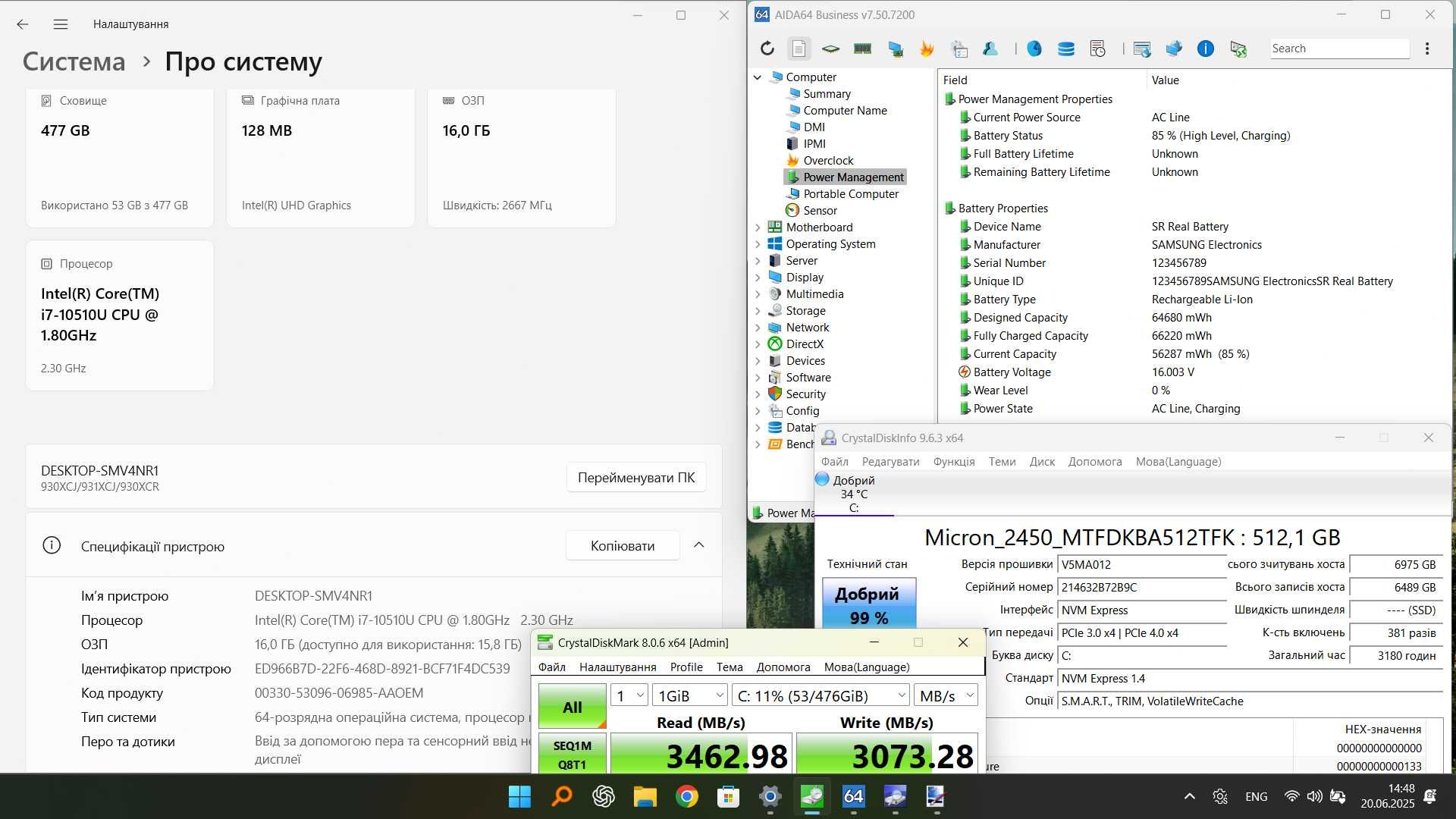Click the Refresh icon in AIDA64 toolbar

767,49
